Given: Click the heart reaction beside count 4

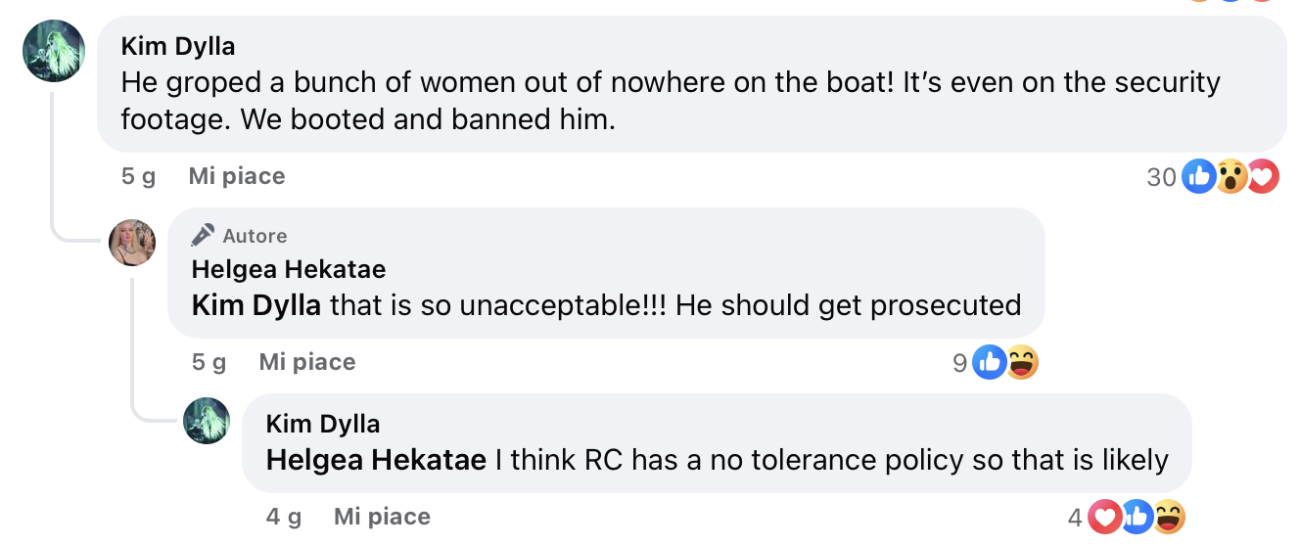Looking at the screenshot, I should 1104,517.
